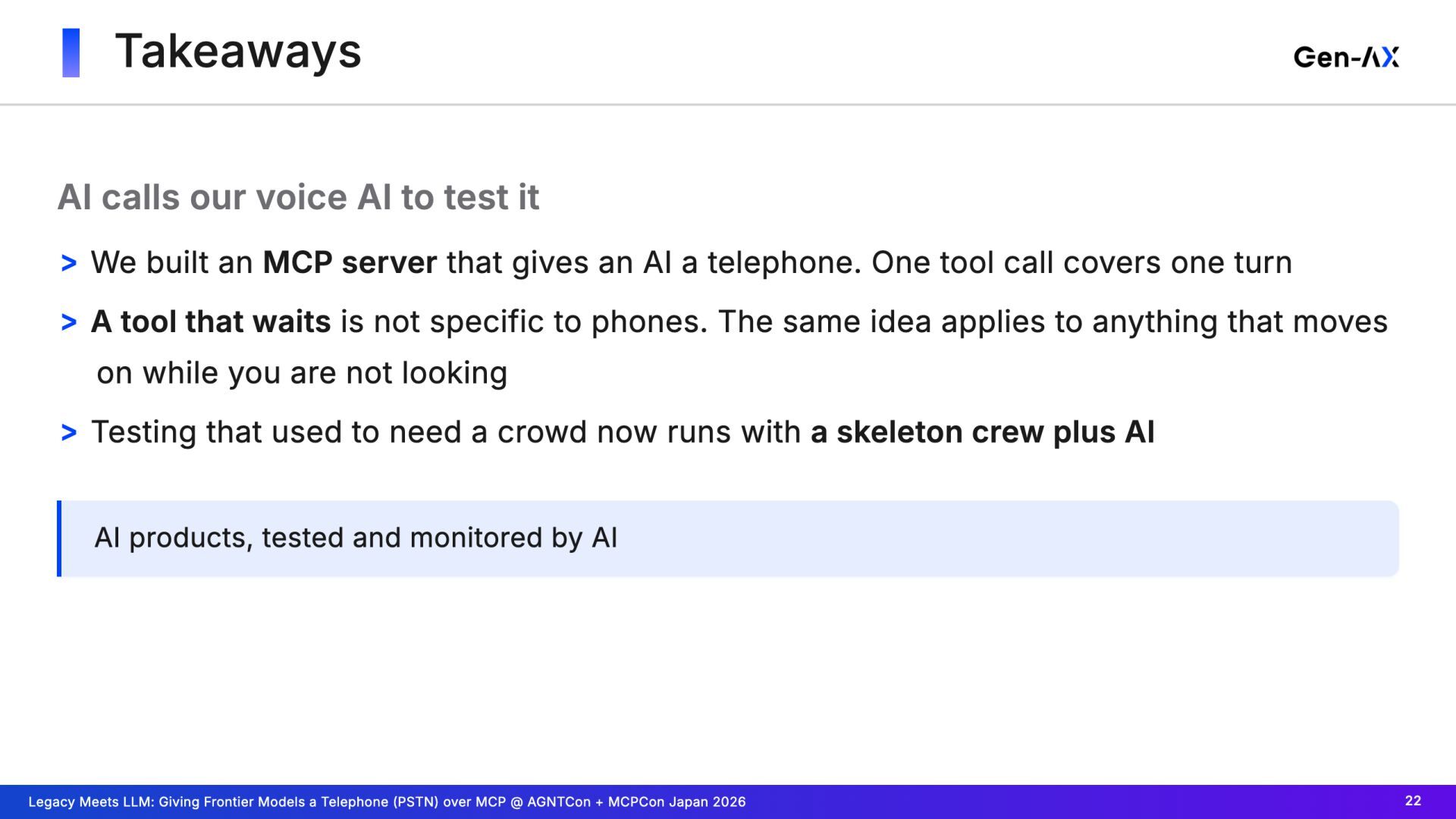Click the blue accent bar of callout box
Screen dimensions: 1456x819
(x=59, y=538)
